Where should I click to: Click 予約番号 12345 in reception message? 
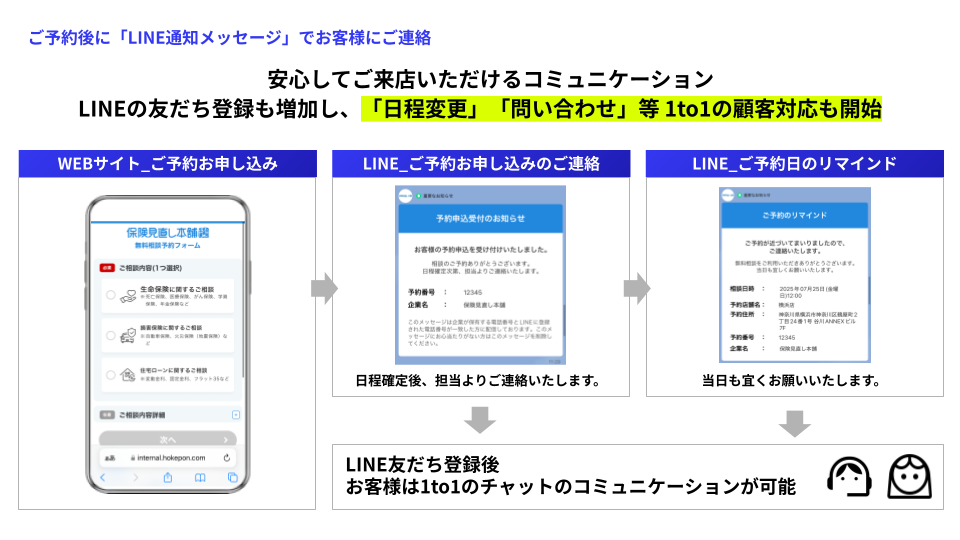445,293
